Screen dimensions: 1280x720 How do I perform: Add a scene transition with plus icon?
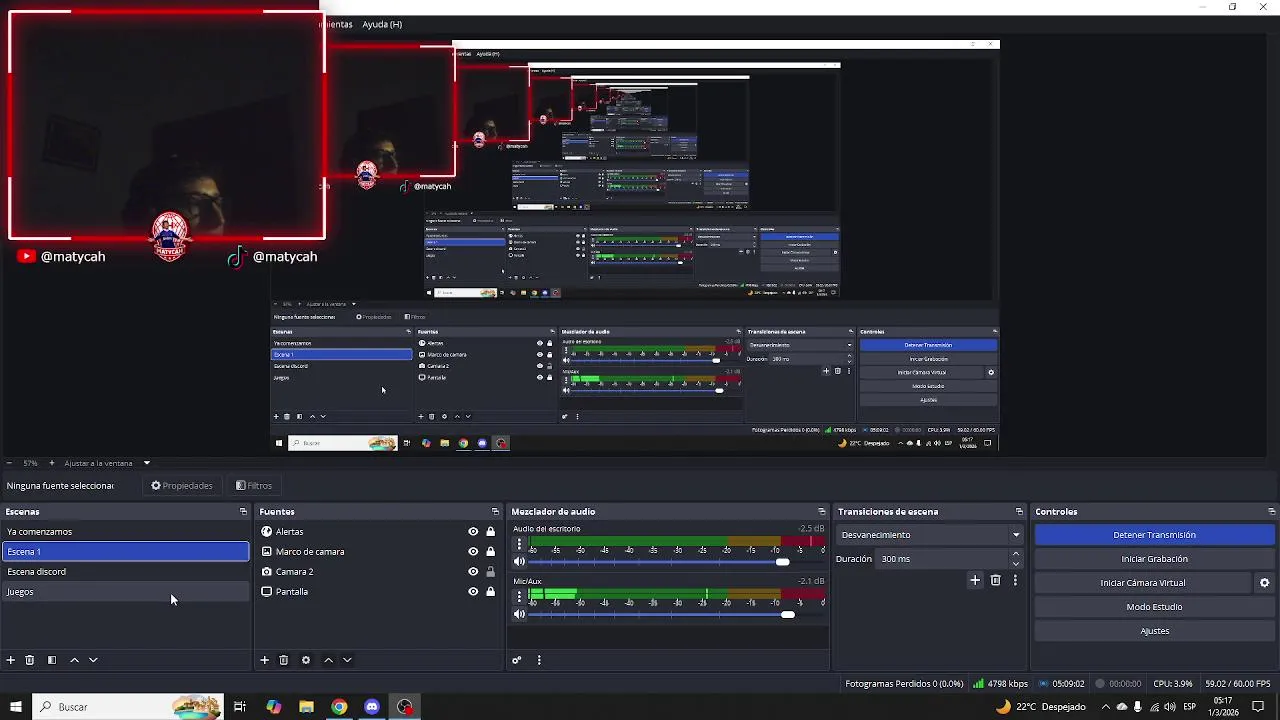pos(975,580)
